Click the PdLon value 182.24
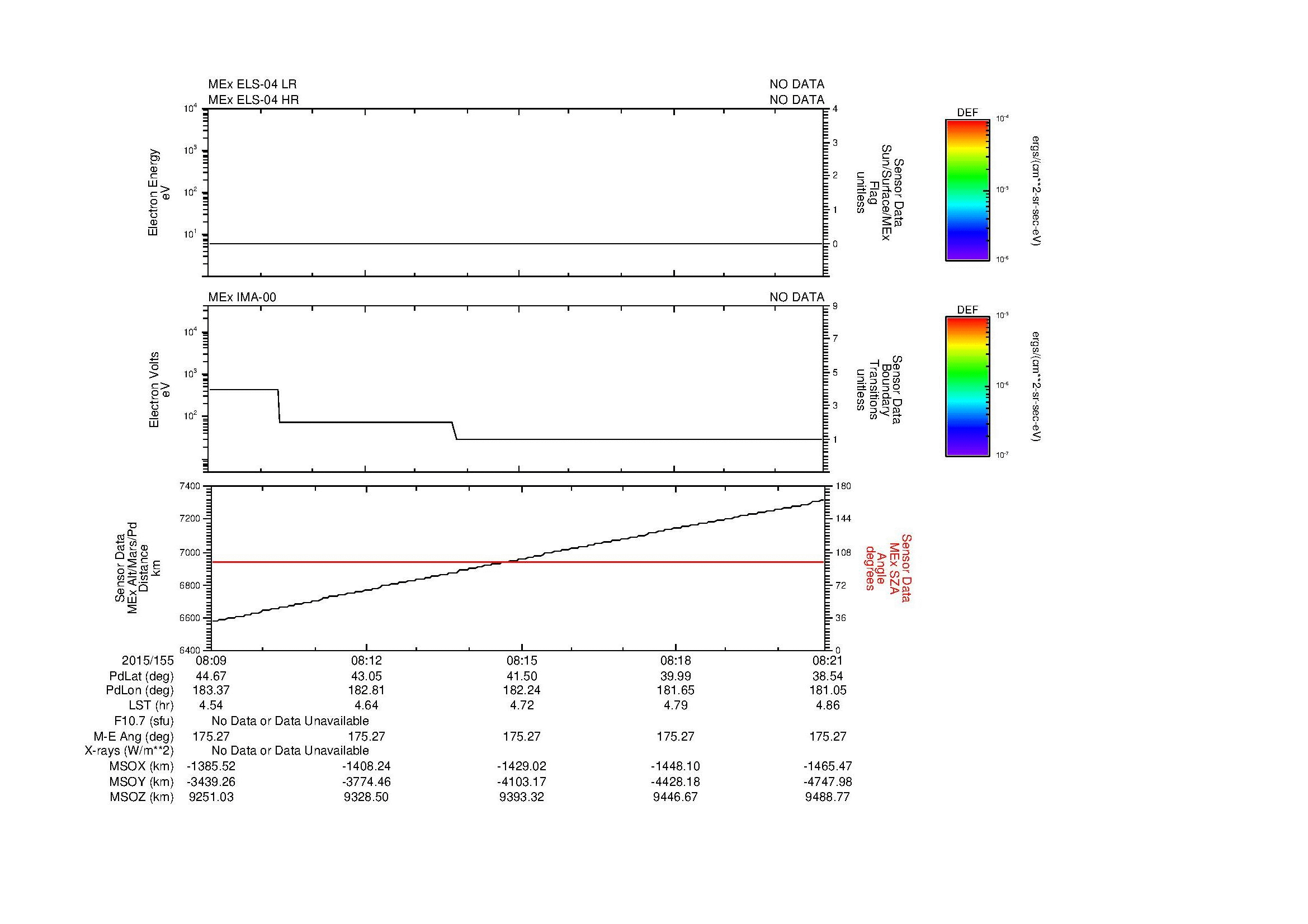The width and height of the screenshot is (1308, 924). [522, 690]
